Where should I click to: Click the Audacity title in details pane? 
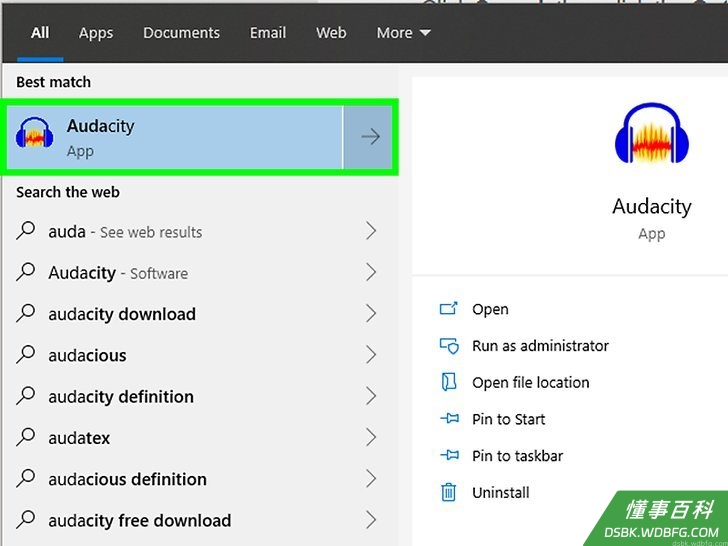[652, 207]
